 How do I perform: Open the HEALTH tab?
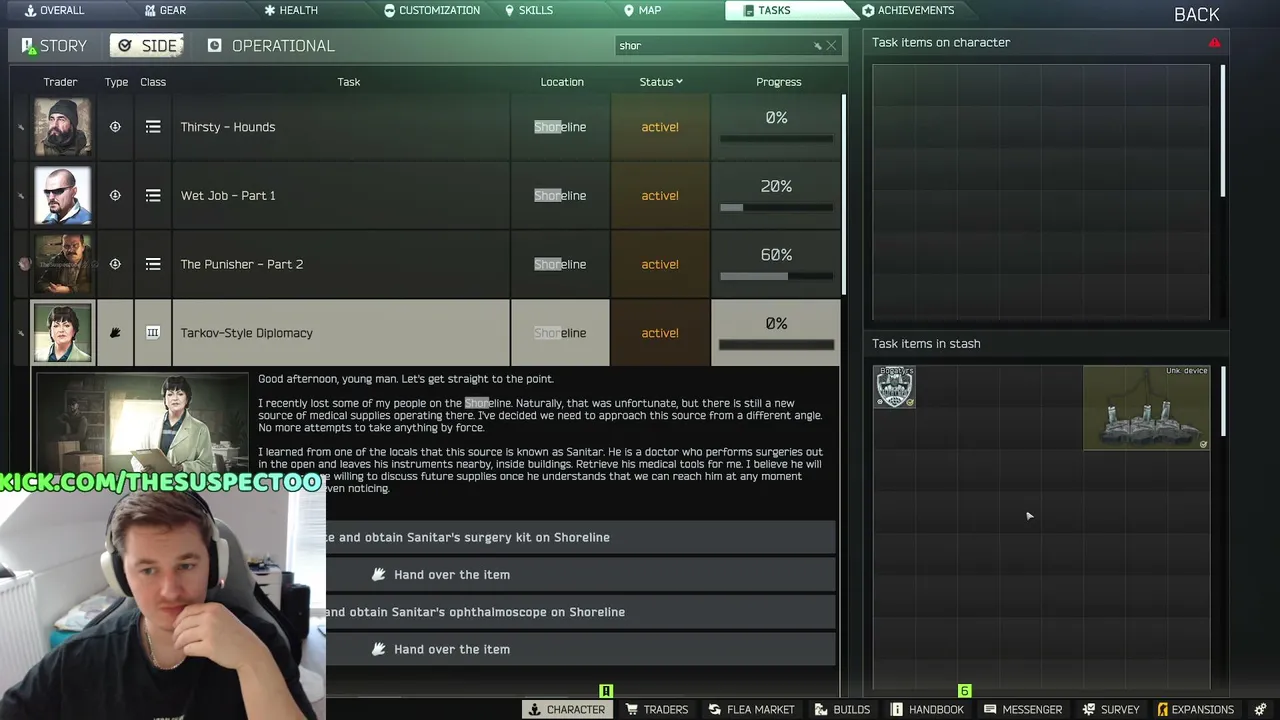click(x=291, y=10)
